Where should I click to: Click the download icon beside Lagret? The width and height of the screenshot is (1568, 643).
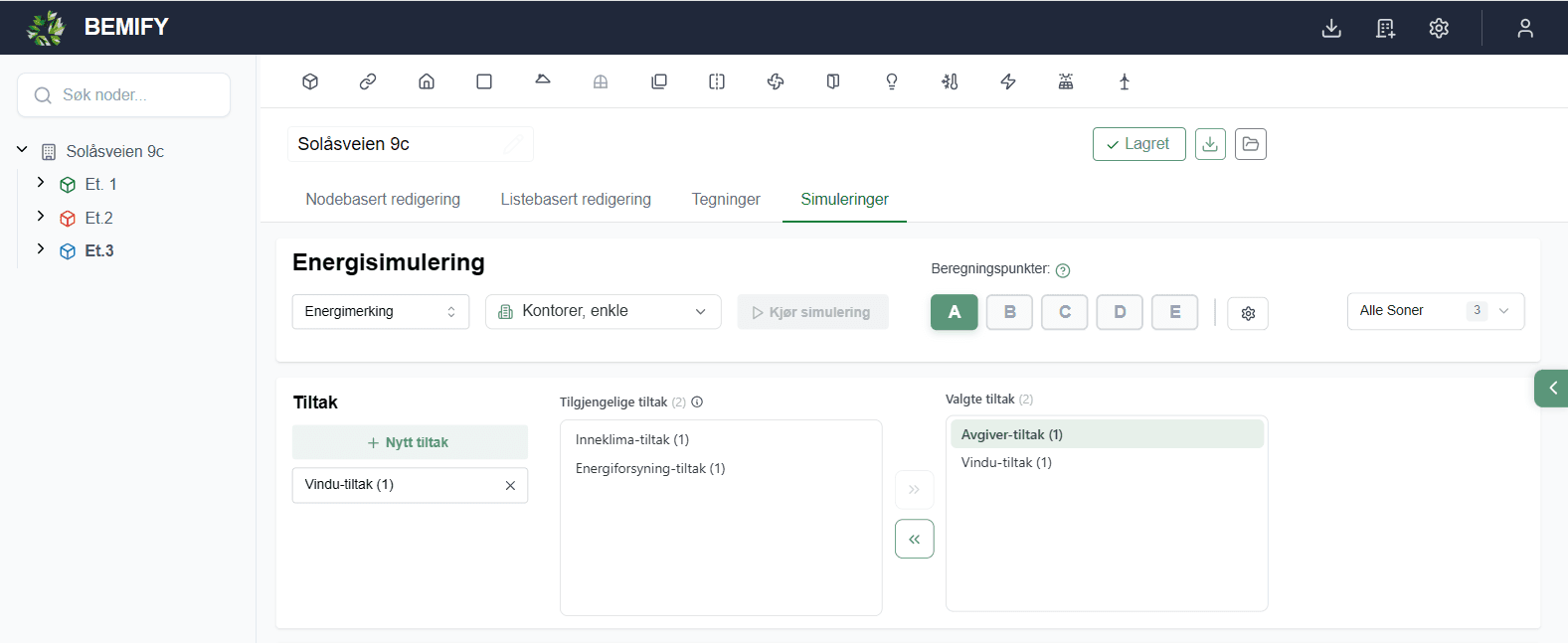coord(1210,144)
